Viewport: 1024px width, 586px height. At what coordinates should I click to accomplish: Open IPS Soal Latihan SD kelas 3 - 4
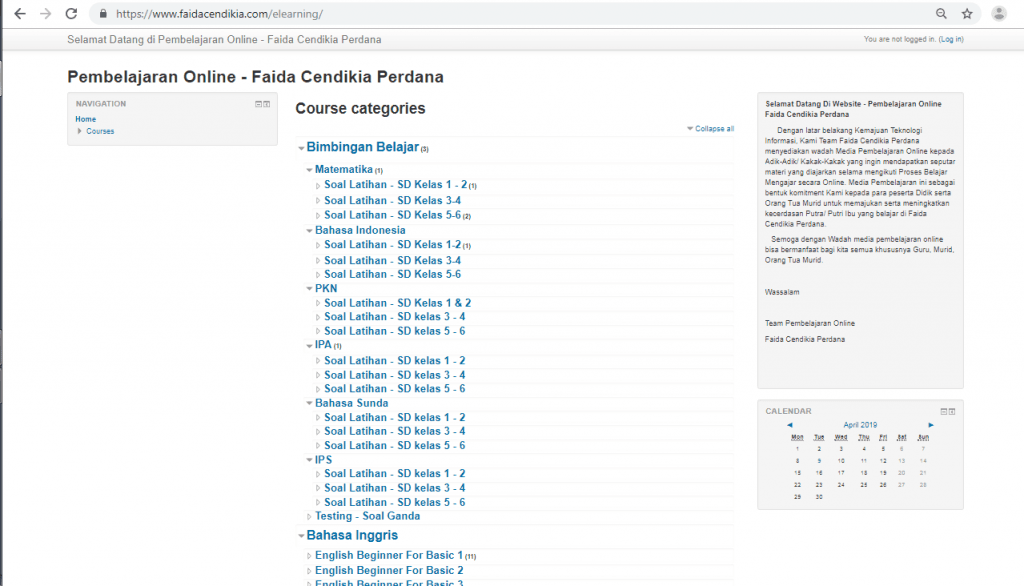pos(394,488)
